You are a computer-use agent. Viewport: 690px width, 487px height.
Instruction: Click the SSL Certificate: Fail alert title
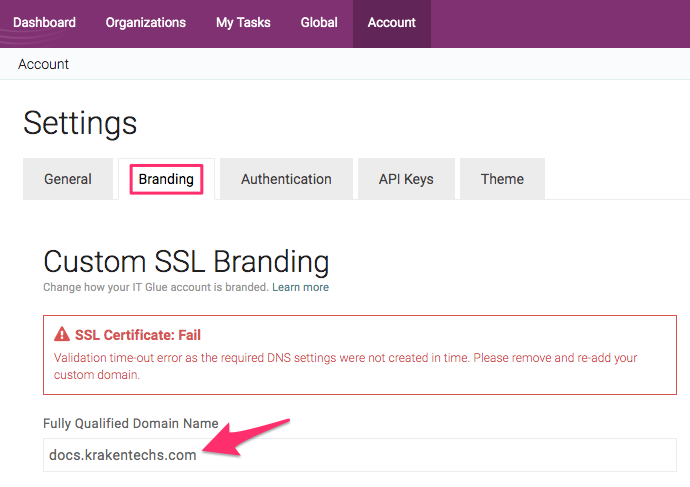[x=138, y=335]
